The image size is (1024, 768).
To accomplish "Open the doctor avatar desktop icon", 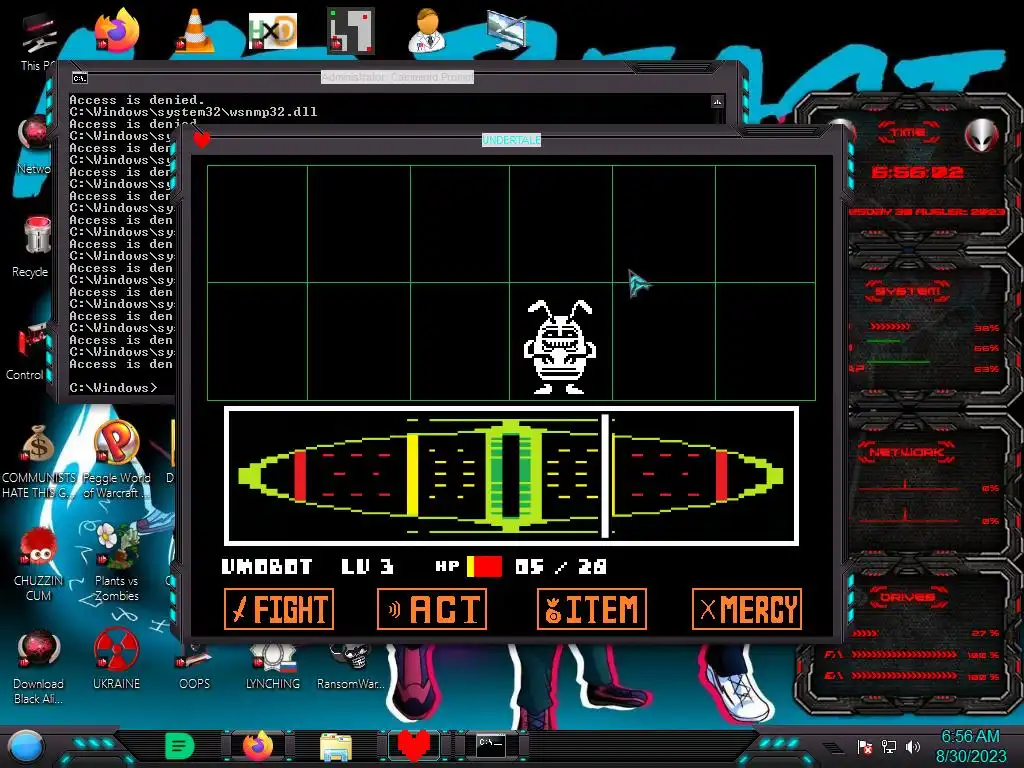I will pyautogui.click(x=428, y=30).
